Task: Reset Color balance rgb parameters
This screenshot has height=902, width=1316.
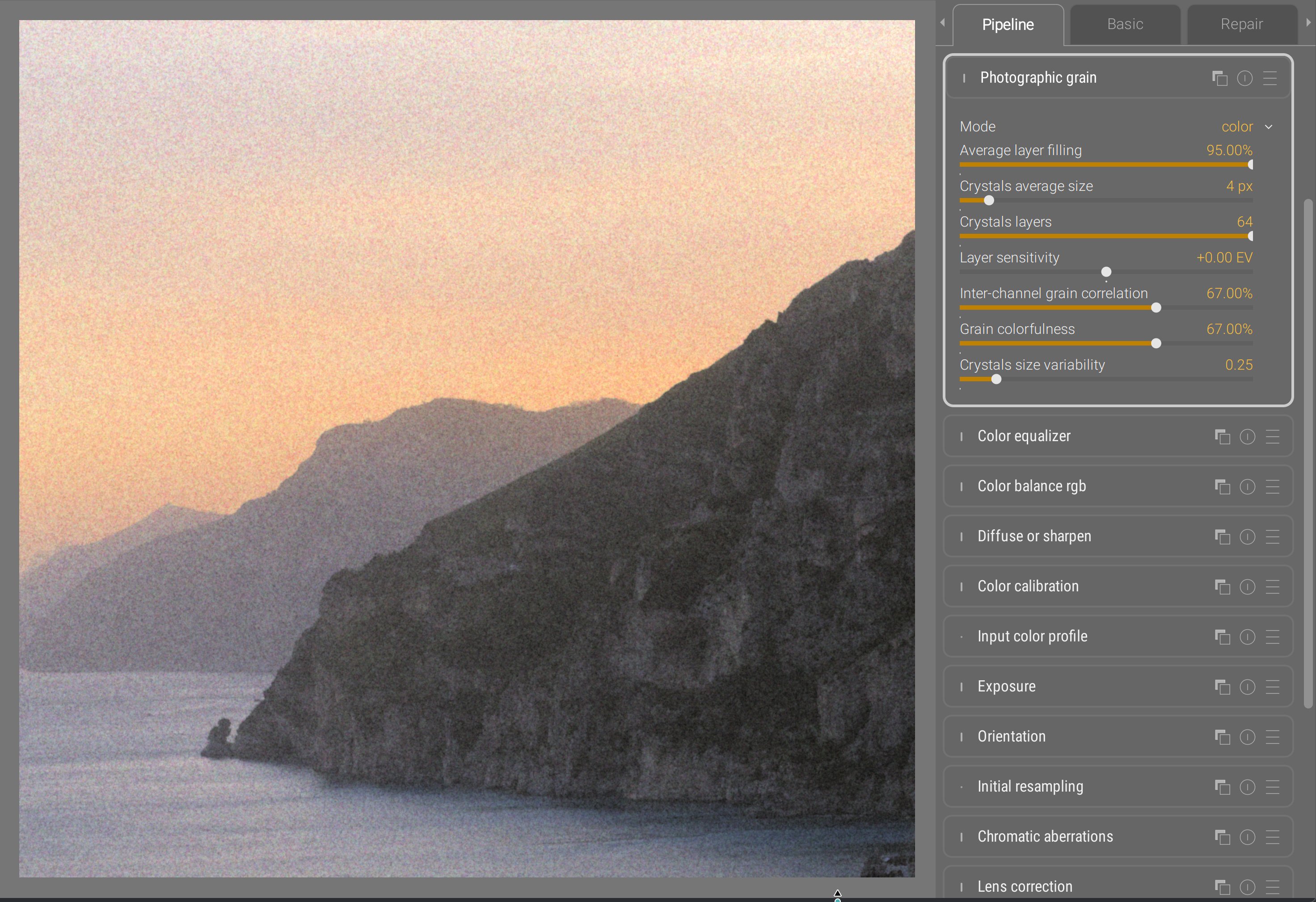Action: [1247, 487]
